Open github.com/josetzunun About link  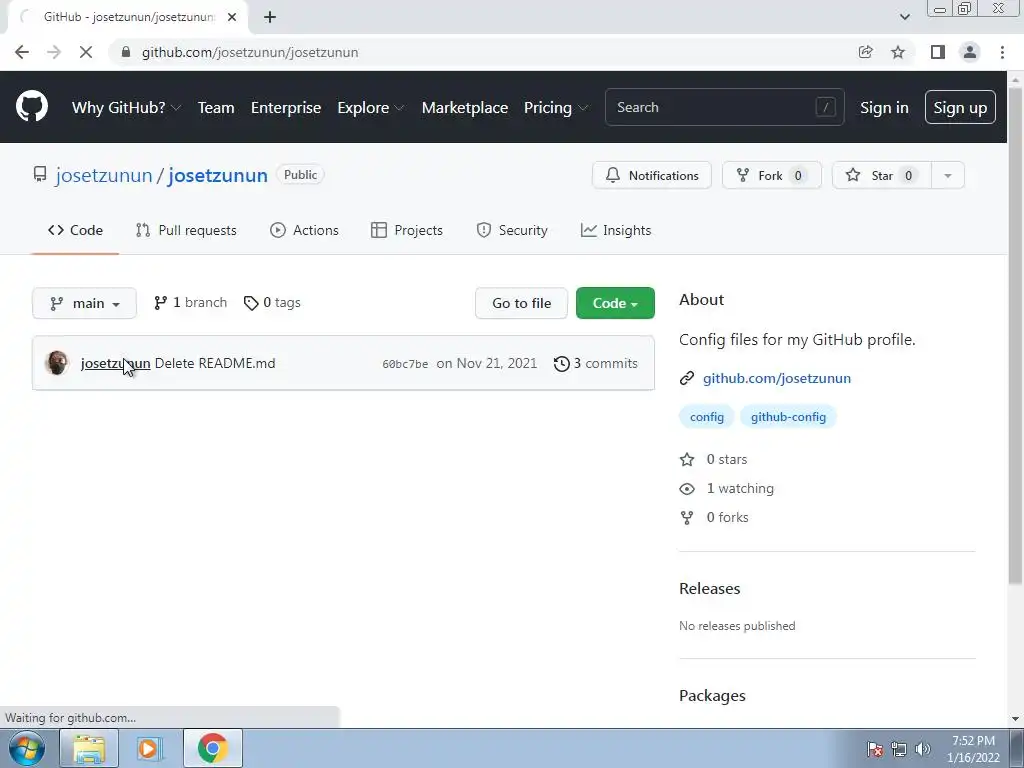click(x=776, y=378)
